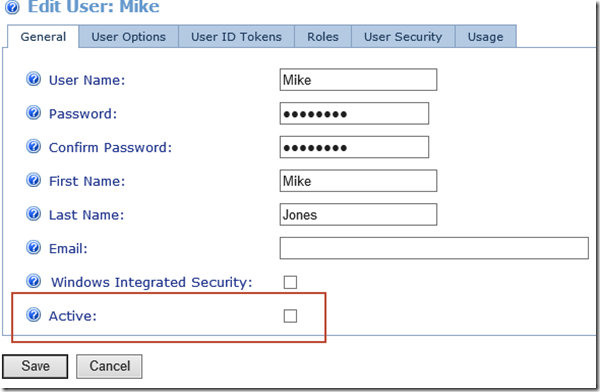Screen dimensions: 600x392
Task: Go to the Roles tab
Action: pos(323,37)
